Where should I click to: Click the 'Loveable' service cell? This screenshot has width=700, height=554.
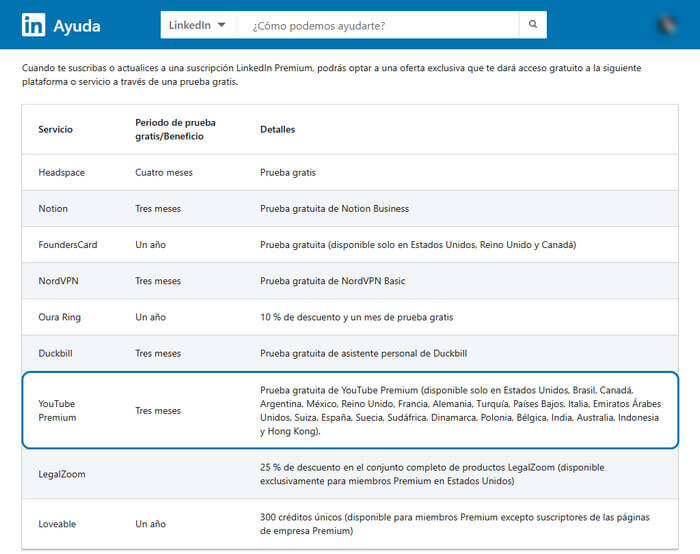pyautogui.click(x=57, y=524)
